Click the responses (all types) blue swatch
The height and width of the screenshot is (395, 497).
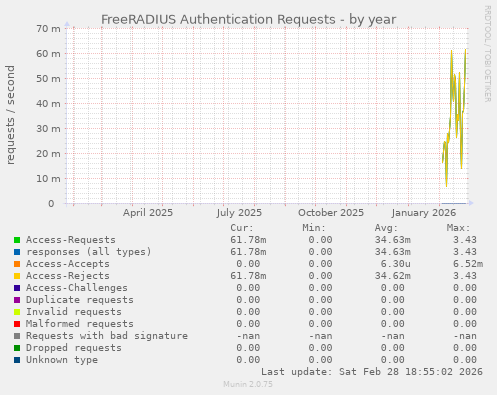17,252
